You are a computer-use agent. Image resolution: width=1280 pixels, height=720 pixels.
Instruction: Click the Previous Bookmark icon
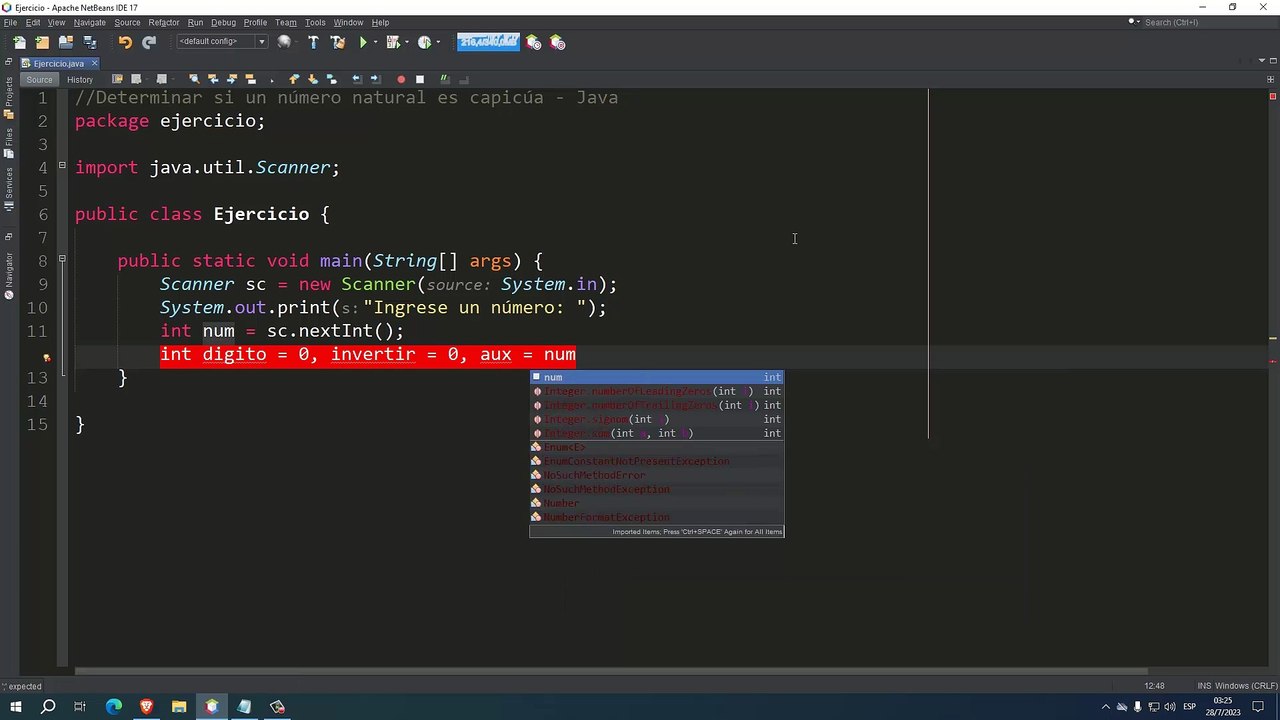click(293, 79)
